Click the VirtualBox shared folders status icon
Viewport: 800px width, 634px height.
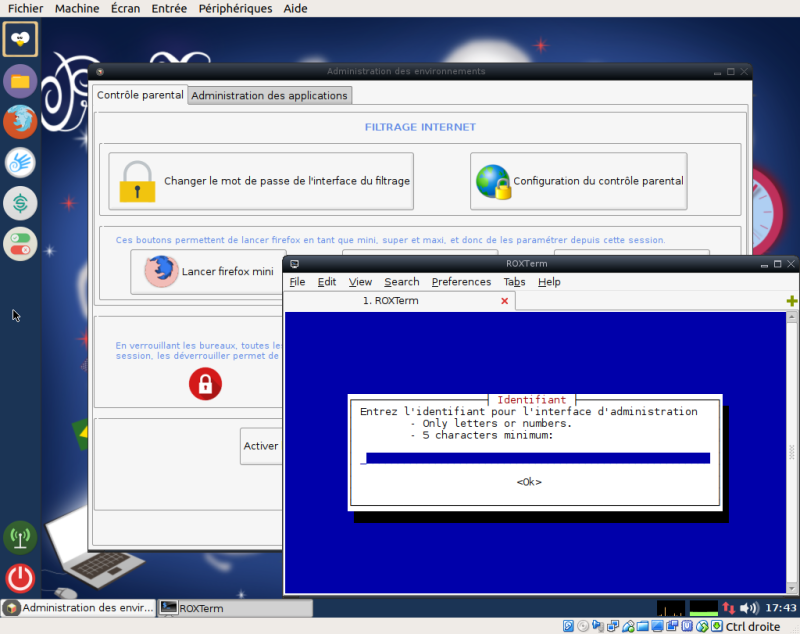(642, 626)
